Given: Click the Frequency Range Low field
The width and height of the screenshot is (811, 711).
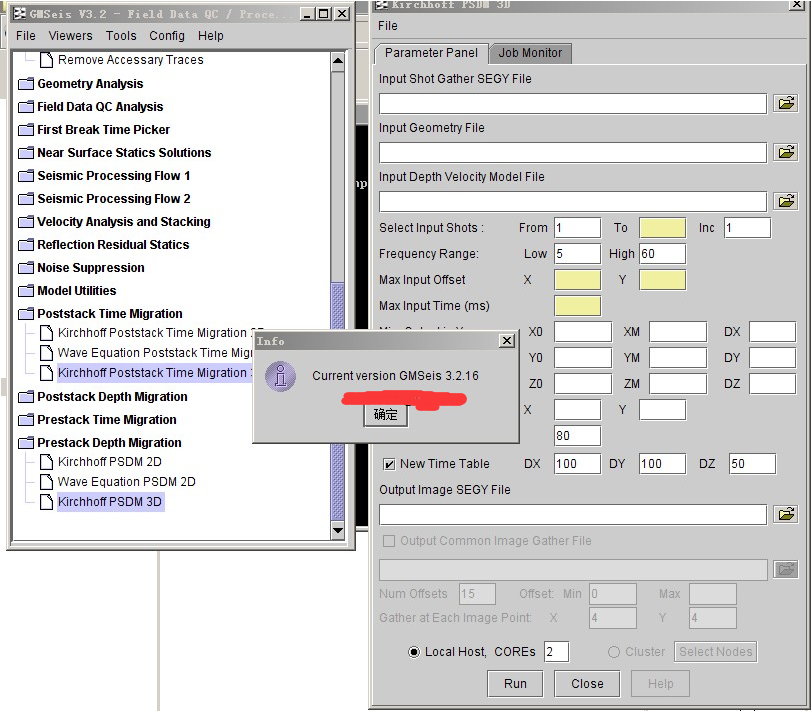Looking at the screenshot, I should (578, 254).
